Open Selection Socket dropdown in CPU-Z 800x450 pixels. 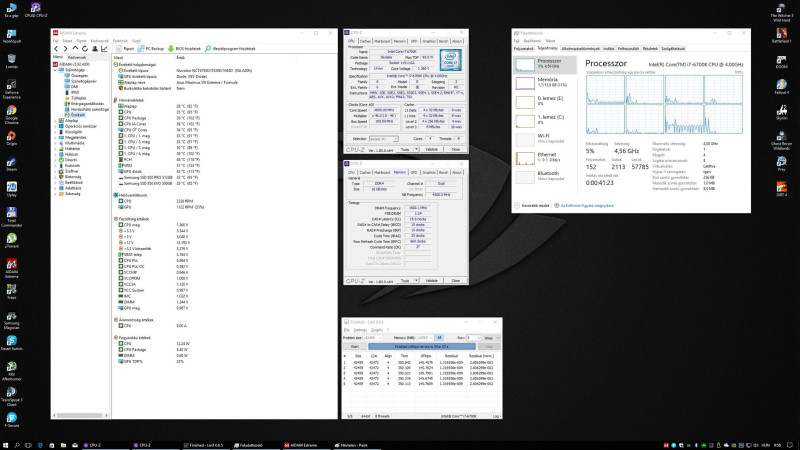click(x=384, y=139)
